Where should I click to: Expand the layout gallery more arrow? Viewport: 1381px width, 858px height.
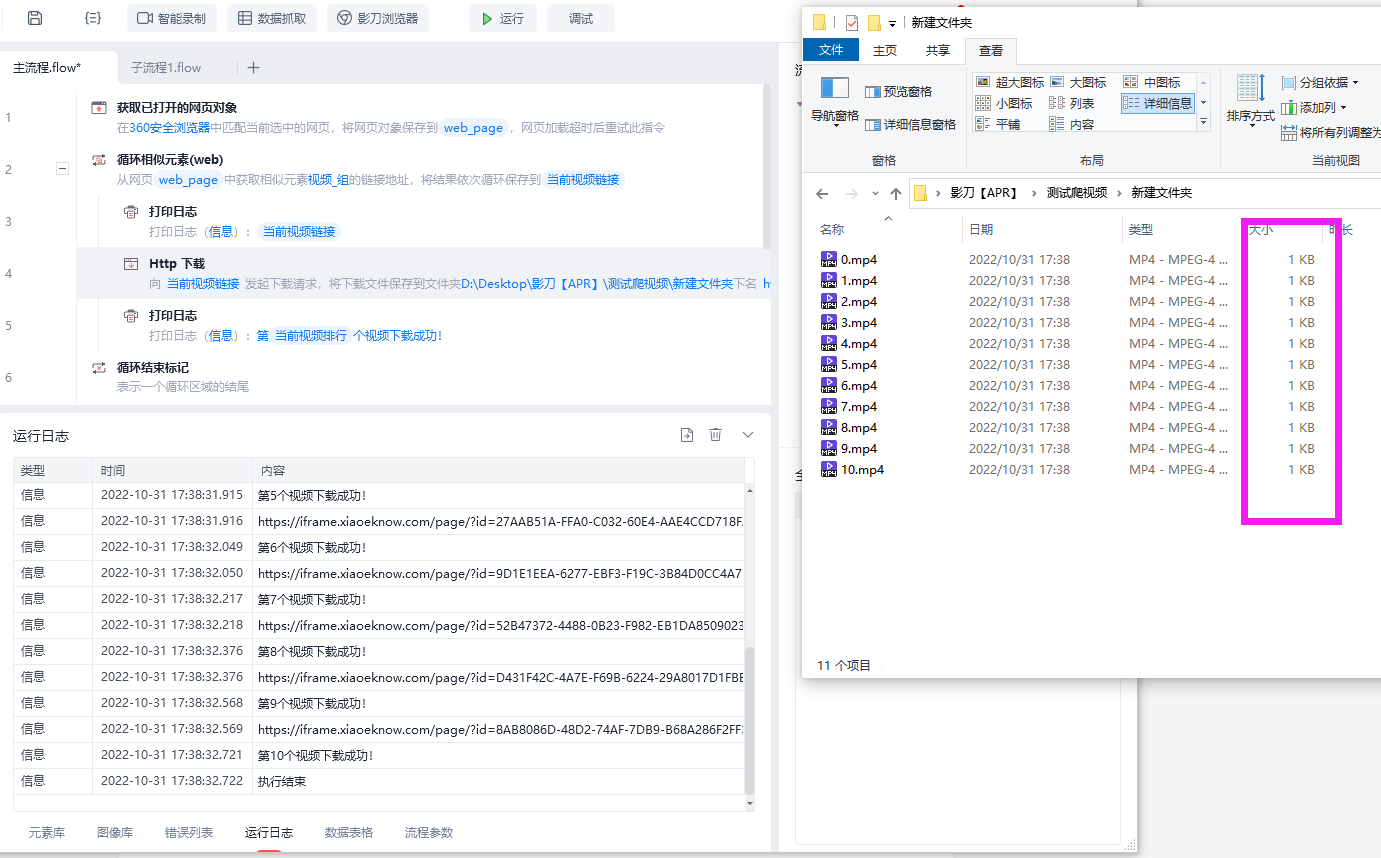[x=1203, y=123]
